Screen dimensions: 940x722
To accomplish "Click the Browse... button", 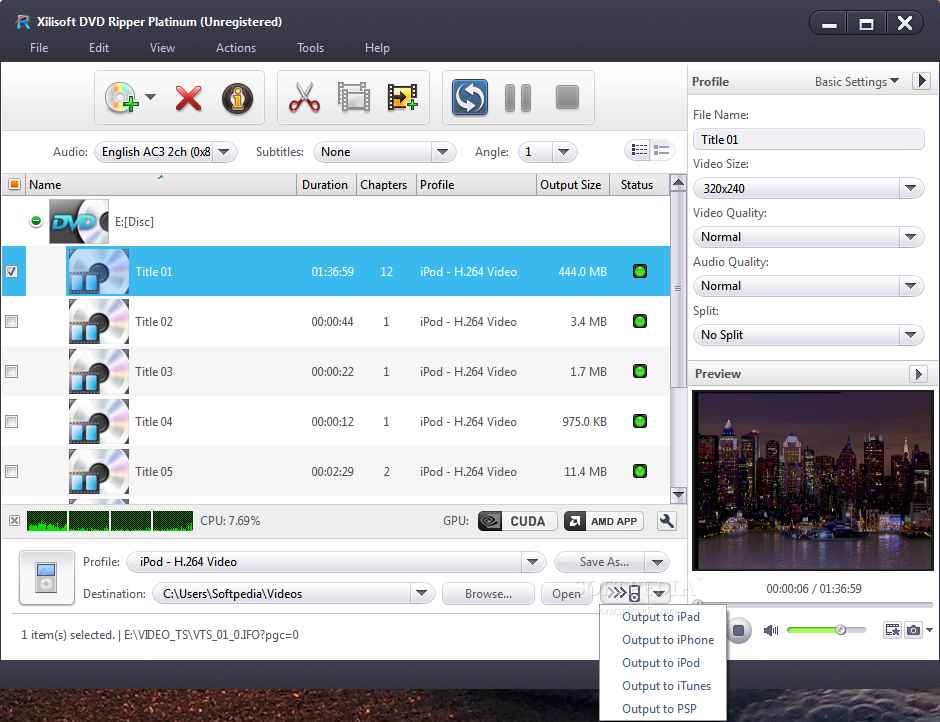I will pos(488,594).
